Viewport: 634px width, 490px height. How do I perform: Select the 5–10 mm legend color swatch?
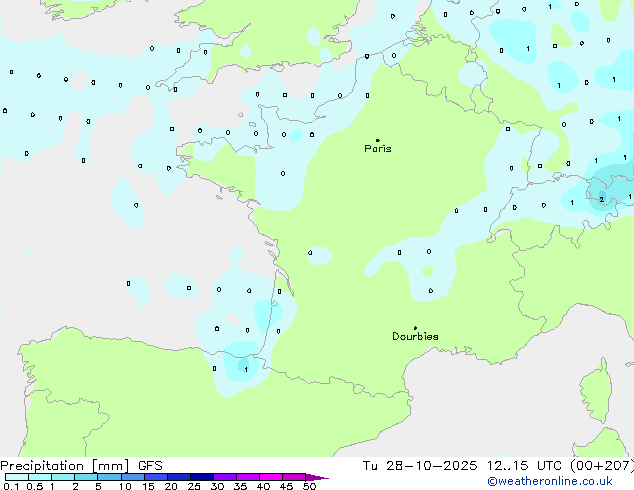click(109, 477)
